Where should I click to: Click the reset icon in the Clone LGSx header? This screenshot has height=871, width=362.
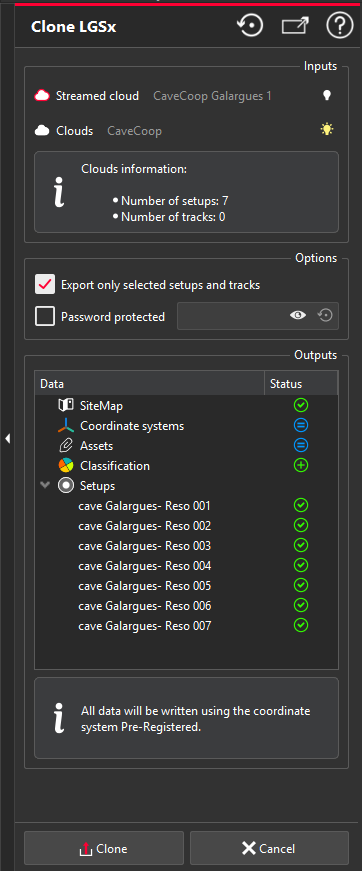[250, 26]
